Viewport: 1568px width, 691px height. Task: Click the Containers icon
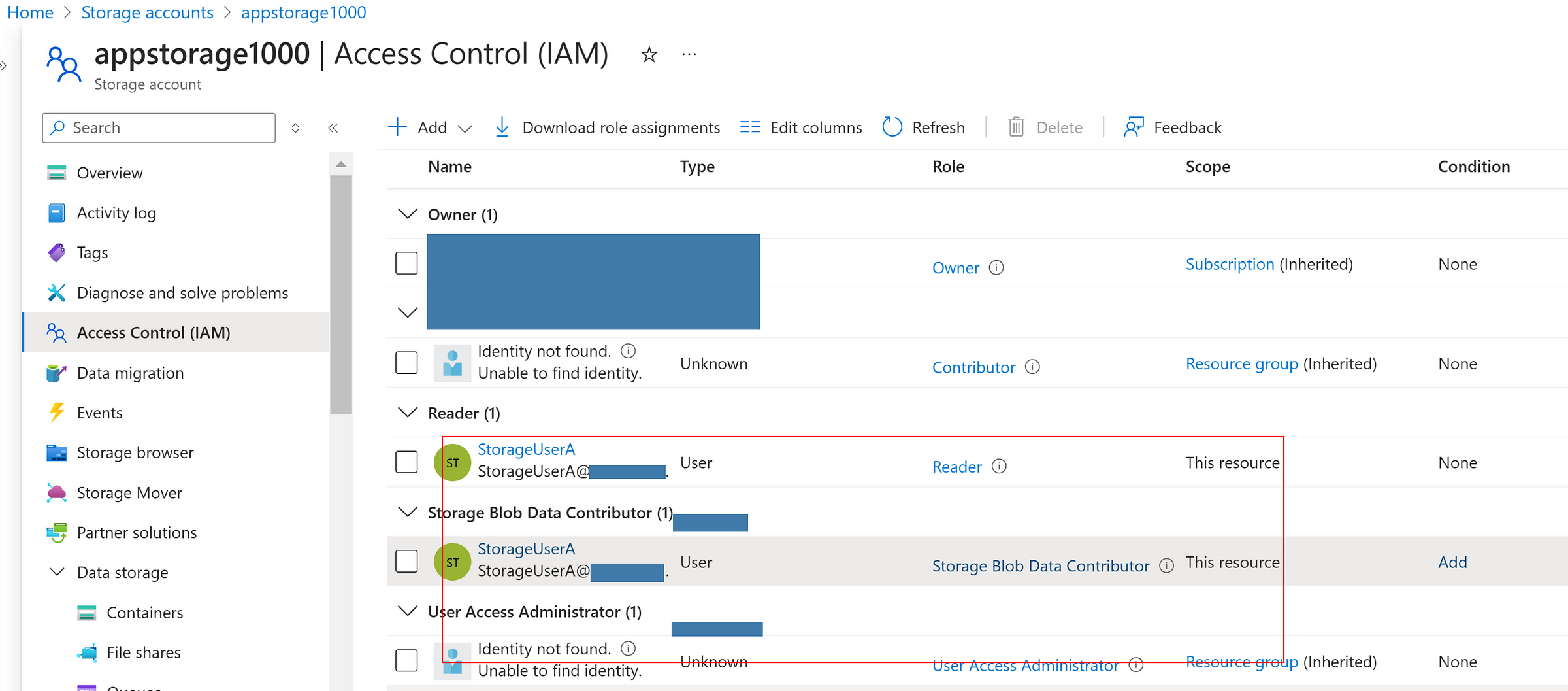click(86, 613)
